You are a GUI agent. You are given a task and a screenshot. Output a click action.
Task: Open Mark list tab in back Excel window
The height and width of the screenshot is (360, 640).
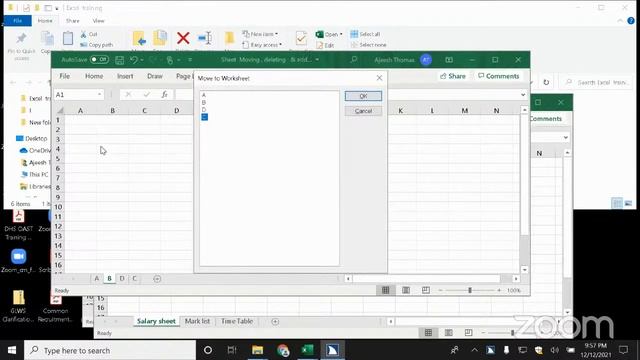197,322
